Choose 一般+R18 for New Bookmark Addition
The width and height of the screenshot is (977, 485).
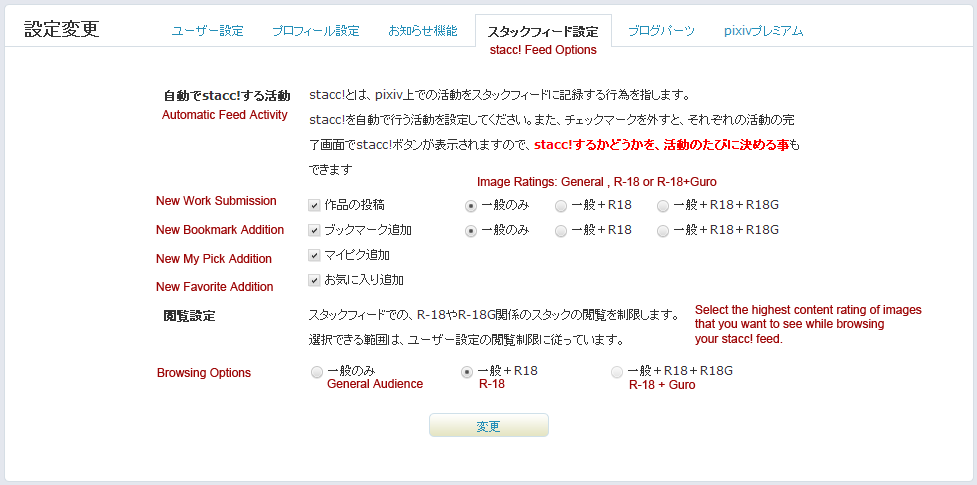[x=561, y=230]
